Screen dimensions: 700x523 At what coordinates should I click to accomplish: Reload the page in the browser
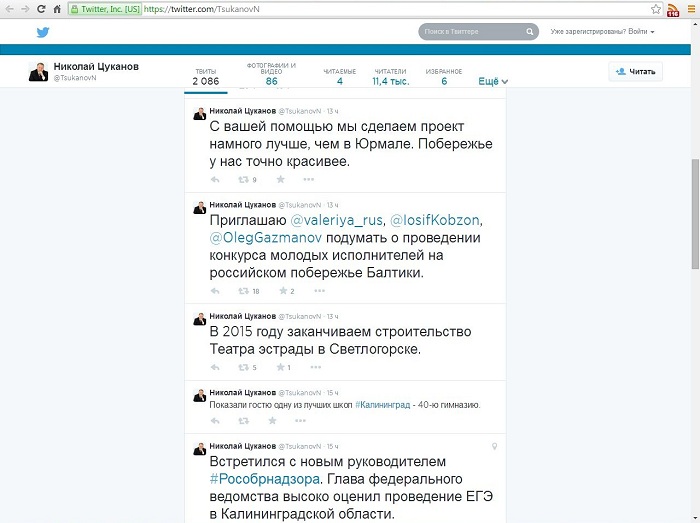[x=41, y=9]
